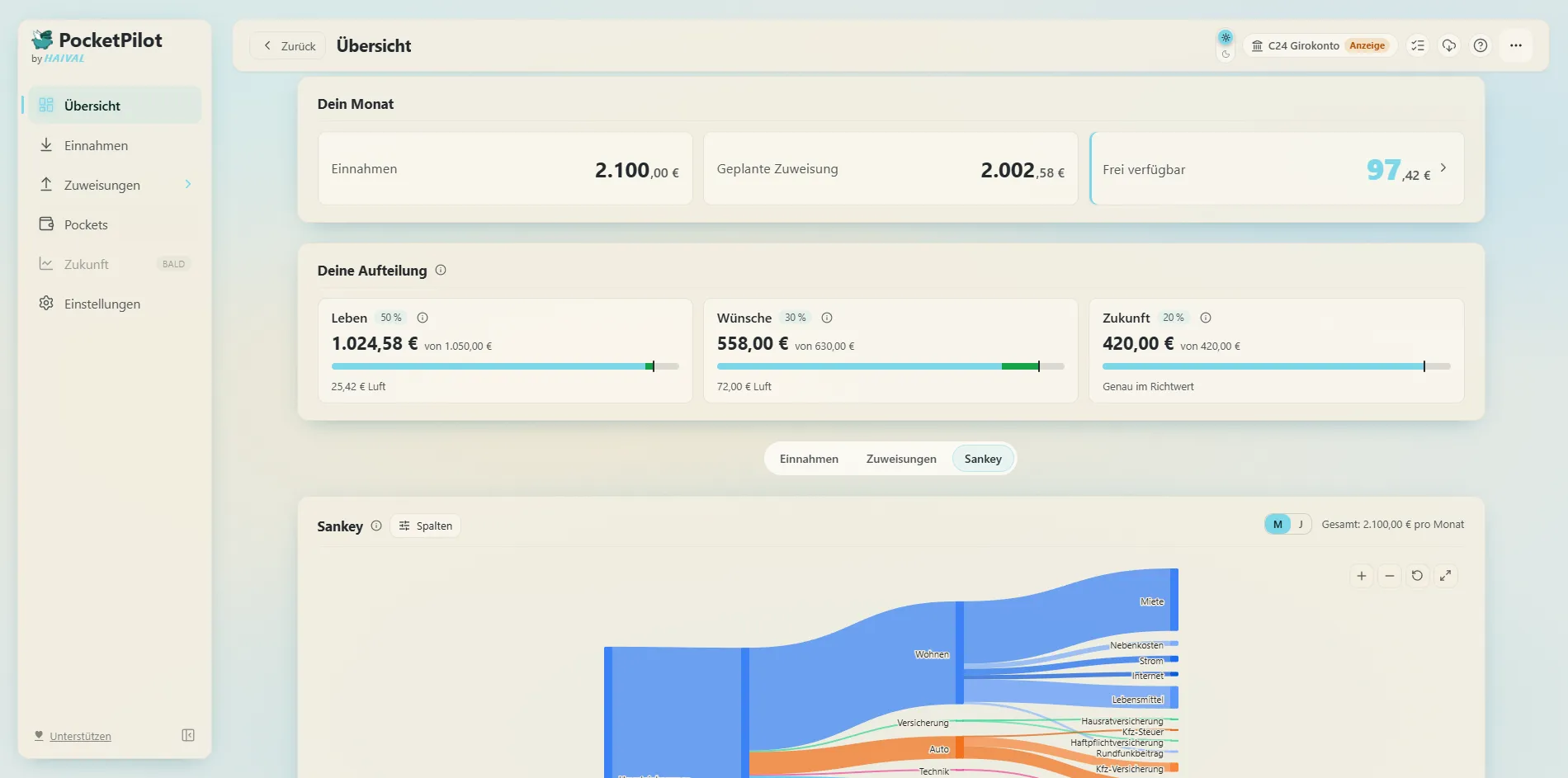
Task: Zoom out the Sankey diagram
Action: tap(1390, 576)
